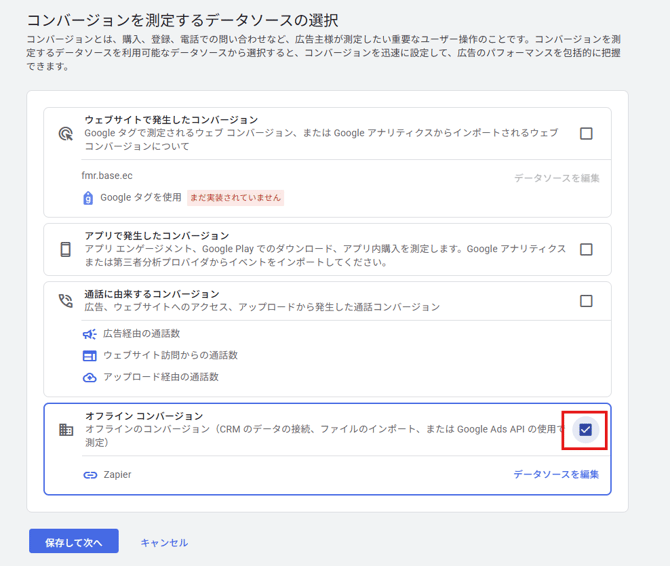Click the greyed データソースを編集 under website conversions
The height and width of the screenshot is (566, 670).
click(x=556, y=178)
